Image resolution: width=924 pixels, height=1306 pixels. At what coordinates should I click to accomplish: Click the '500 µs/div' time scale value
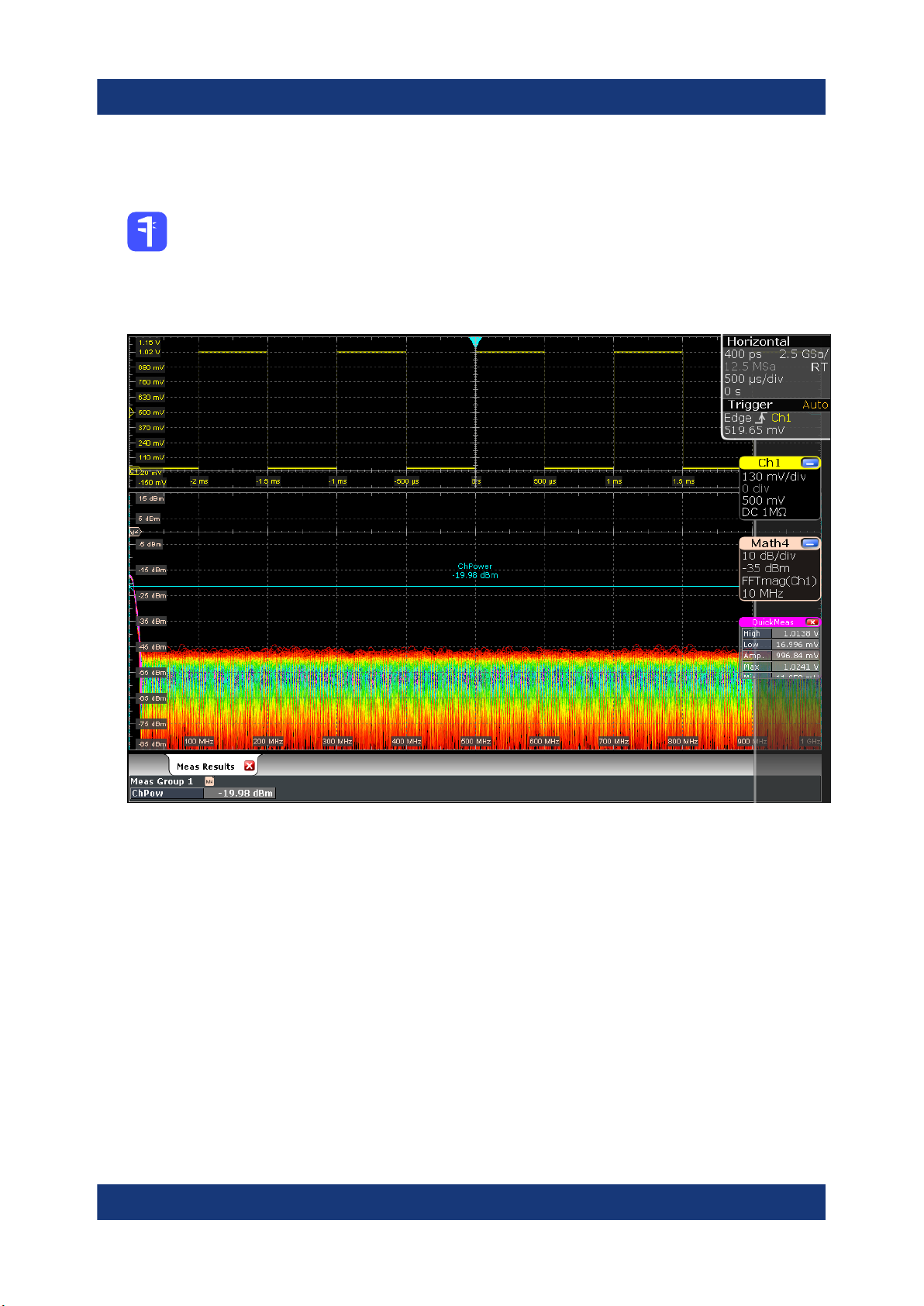click(753, 379)
